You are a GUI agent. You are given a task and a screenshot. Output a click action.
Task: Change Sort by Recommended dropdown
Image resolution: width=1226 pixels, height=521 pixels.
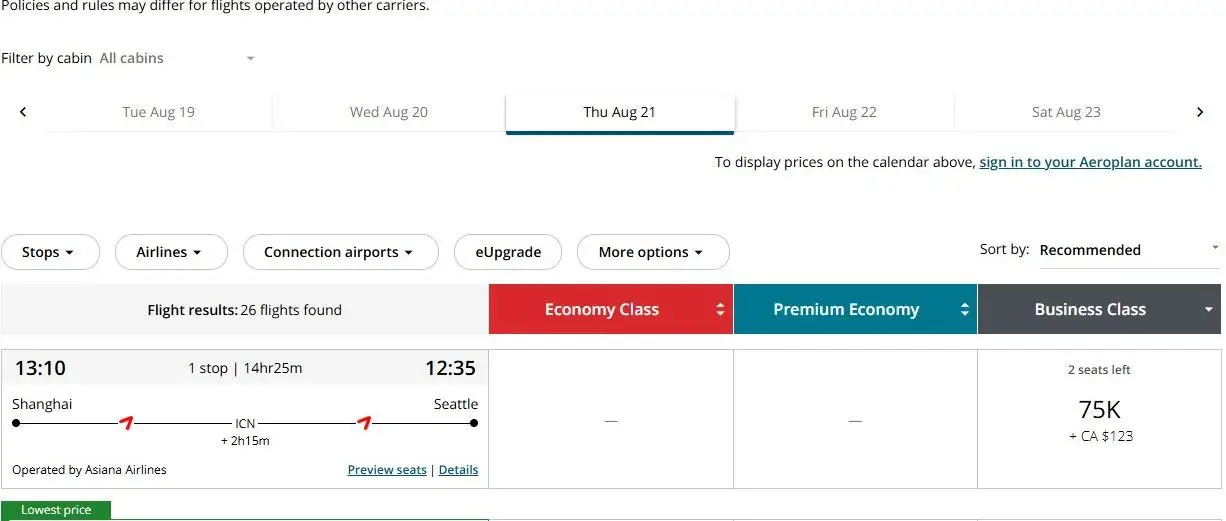(x=1128, y=250)
